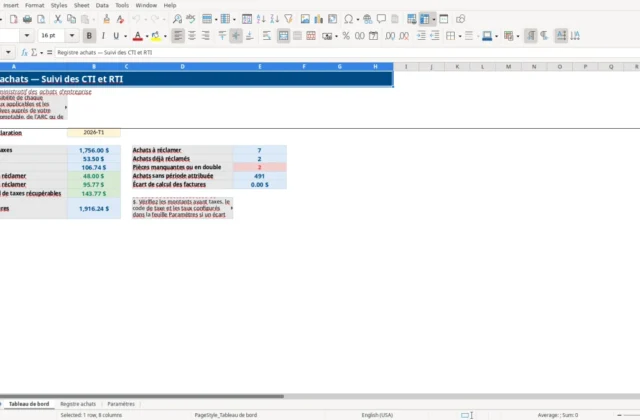Cut the selection with the scissors icon

58,19
